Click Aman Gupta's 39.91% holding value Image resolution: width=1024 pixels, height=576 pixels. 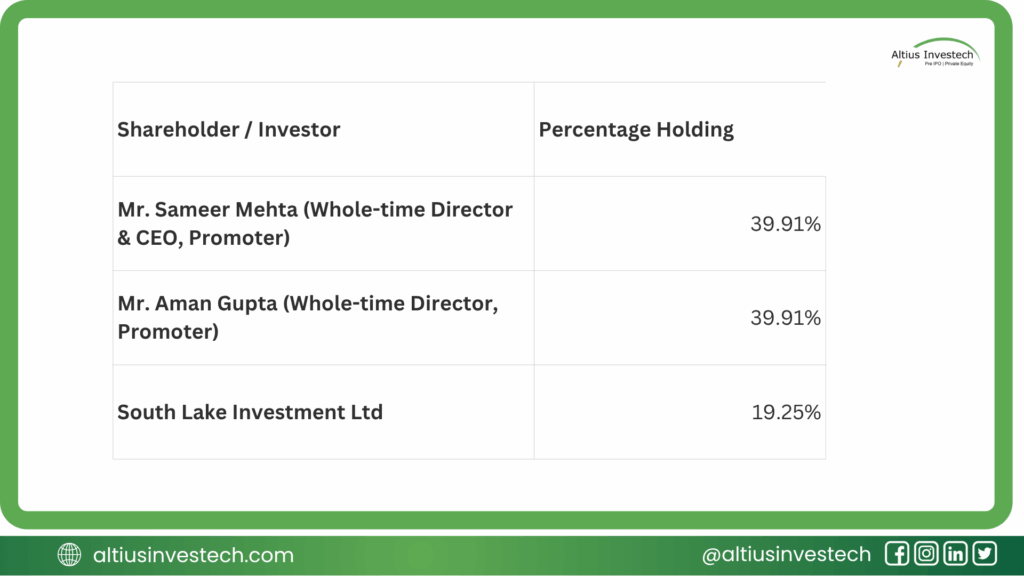(x=785, y=319)
